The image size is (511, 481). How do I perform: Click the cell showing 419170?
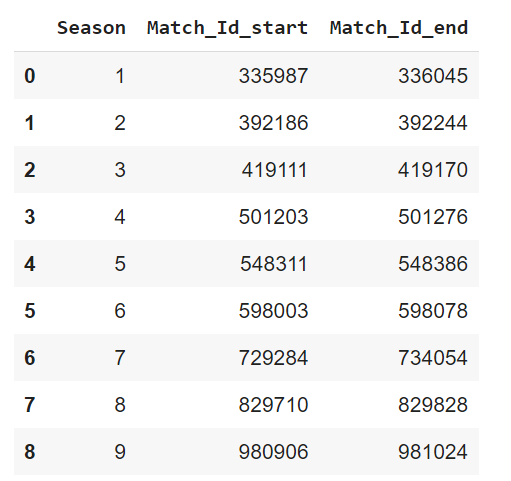click(433, 170)
